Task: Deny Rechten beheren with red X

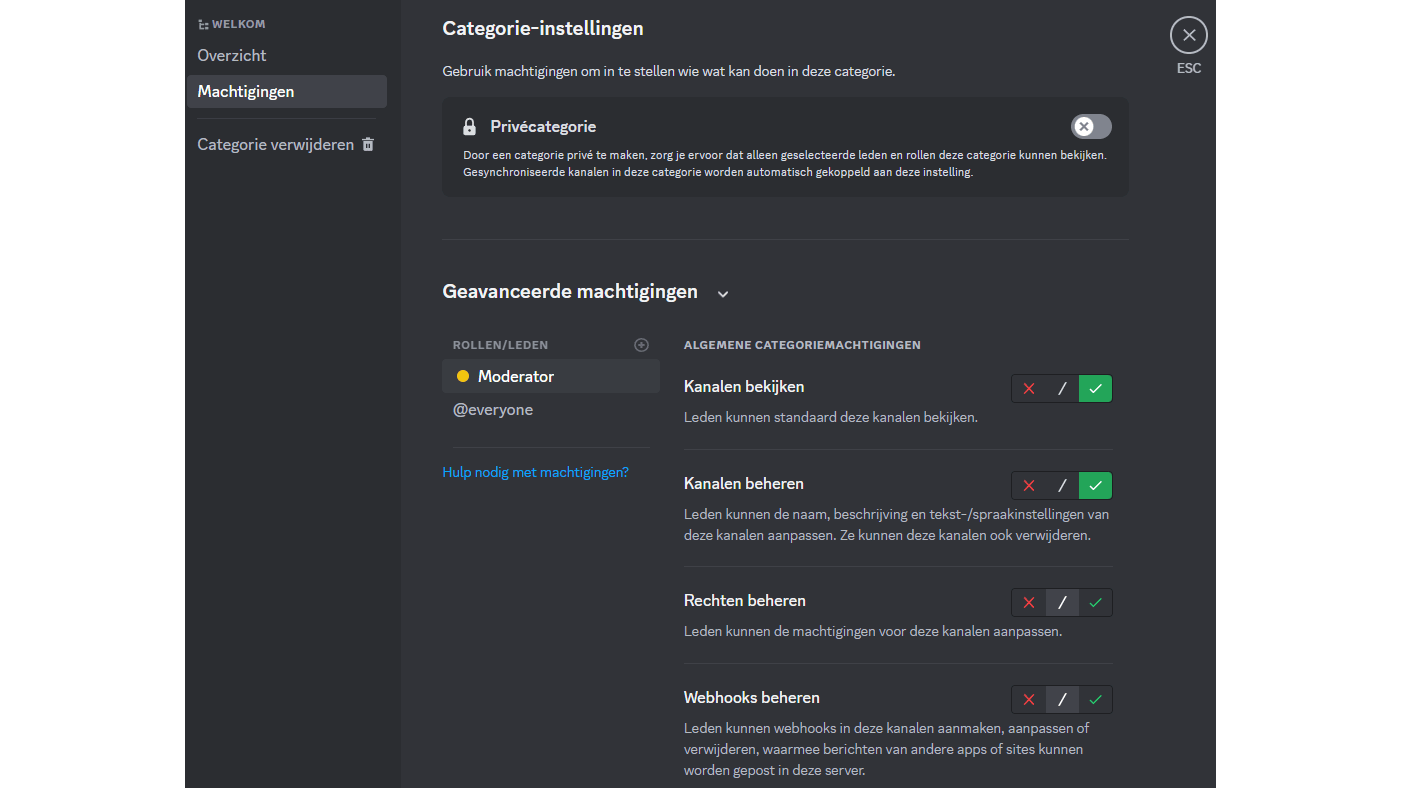Action: [1029, 603]
